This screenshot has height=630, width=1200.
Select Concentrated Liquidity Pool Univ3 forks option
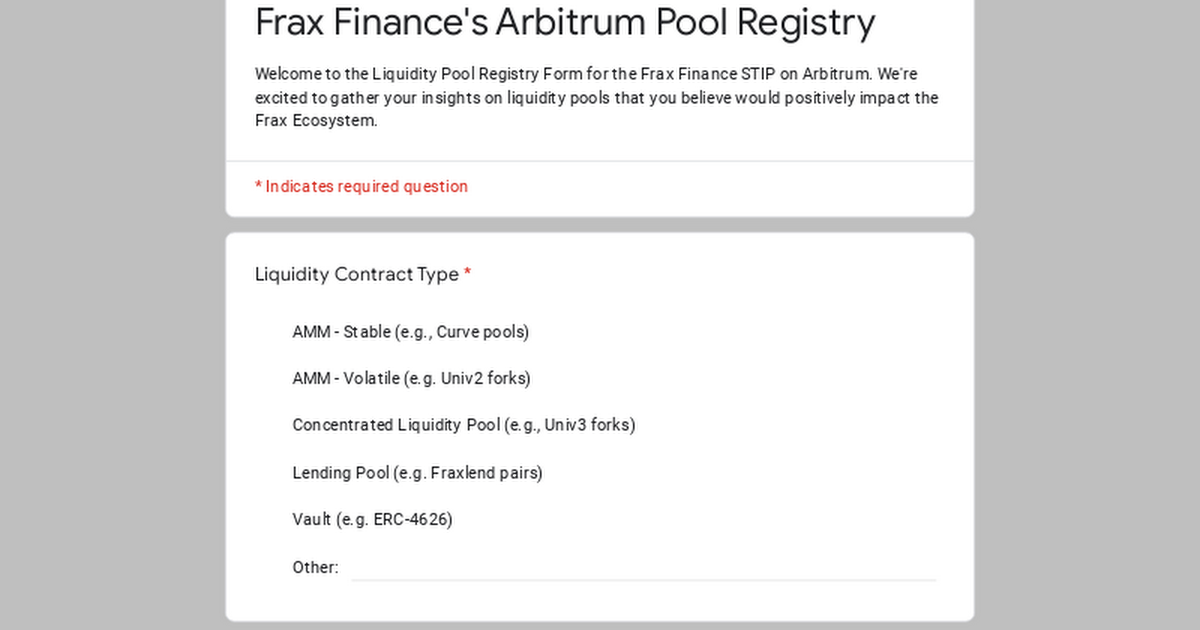tap(464, 425)
